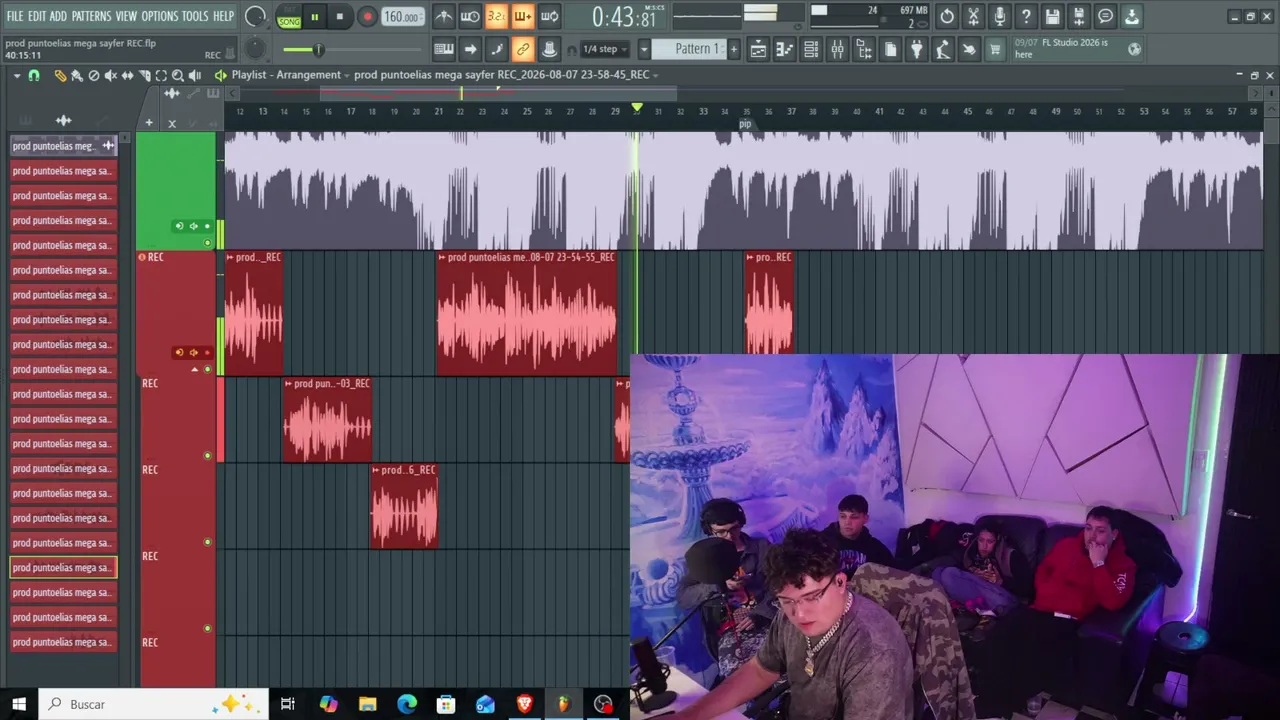This screenshot has width=1280, height=720.
Task: Open the ADD menu
Action: [58, 16]
